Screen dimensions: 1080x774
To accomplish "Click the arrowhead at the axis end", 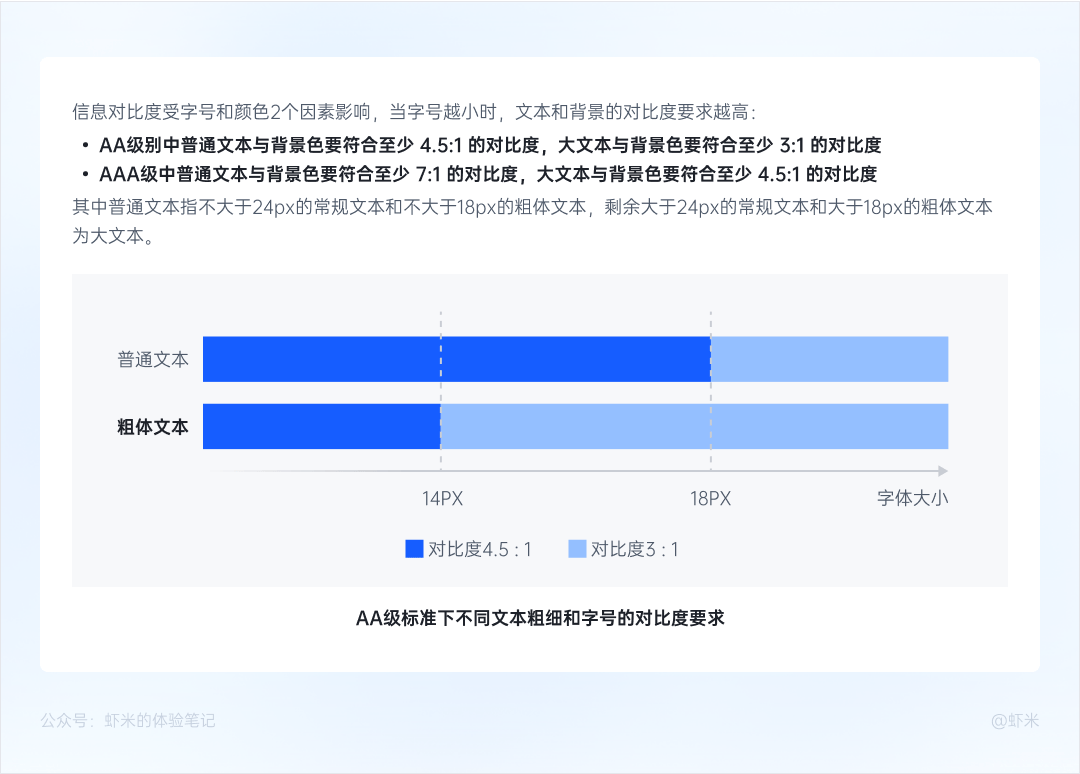I will click(x=943, y=471).
